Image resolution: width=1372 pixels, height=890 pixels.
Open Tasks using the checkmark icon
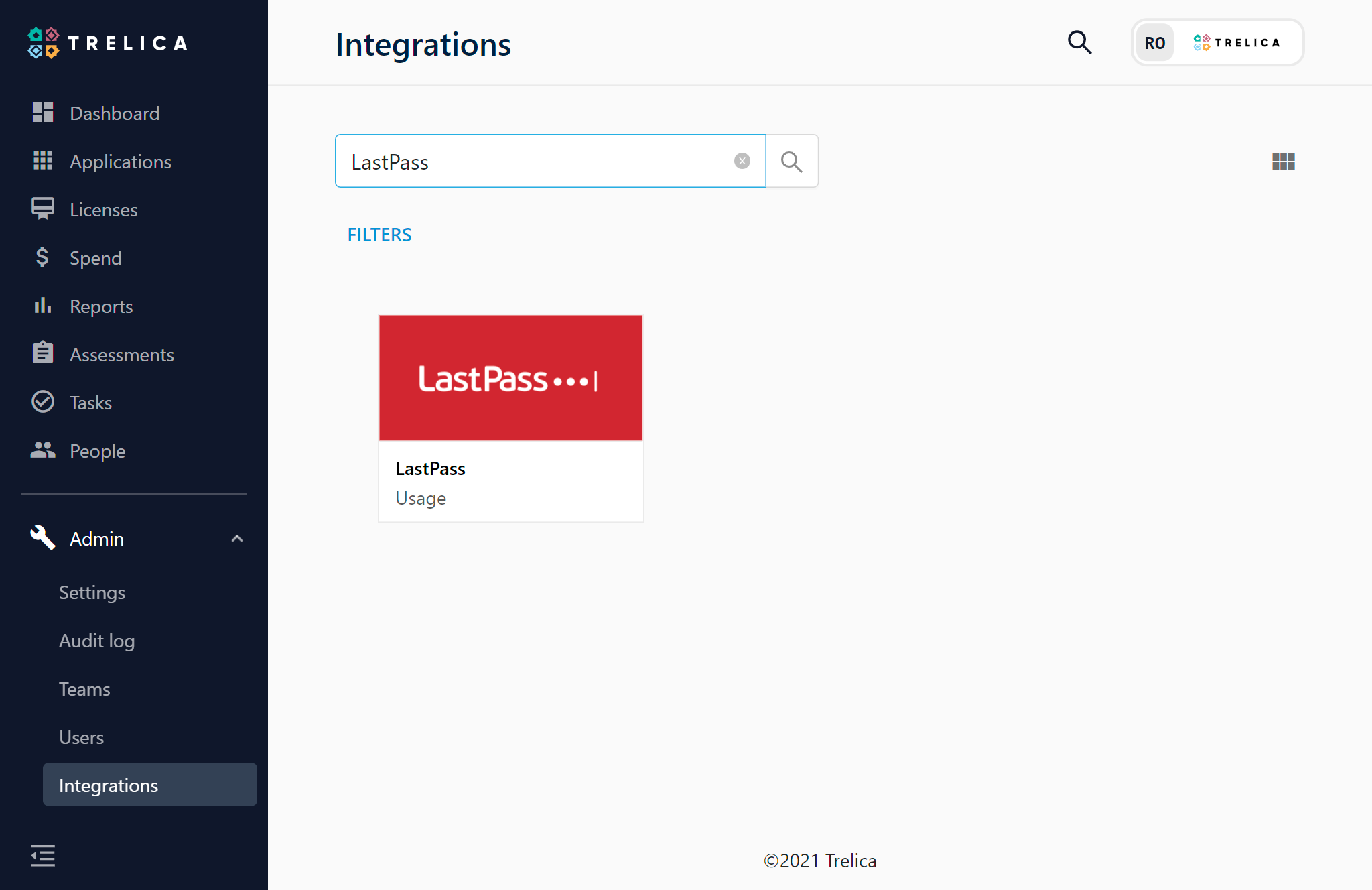(43, 402)
